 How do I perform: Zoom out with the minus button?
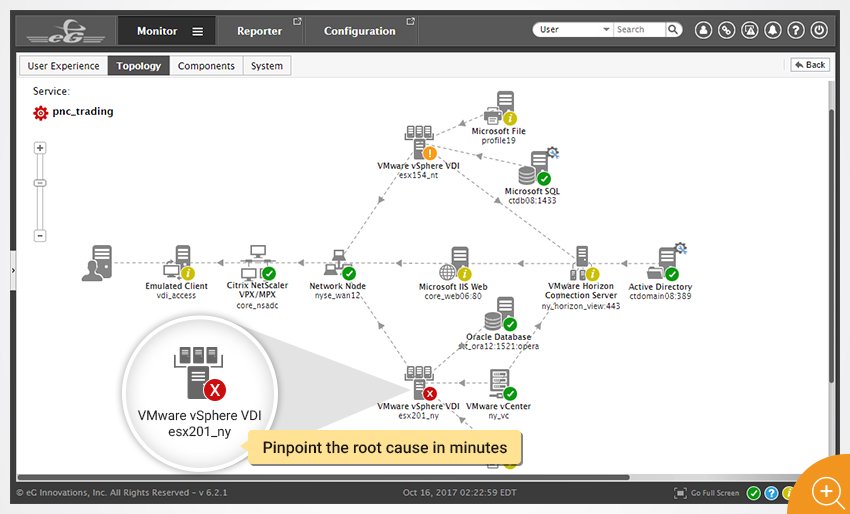click(x=40, y=236)
